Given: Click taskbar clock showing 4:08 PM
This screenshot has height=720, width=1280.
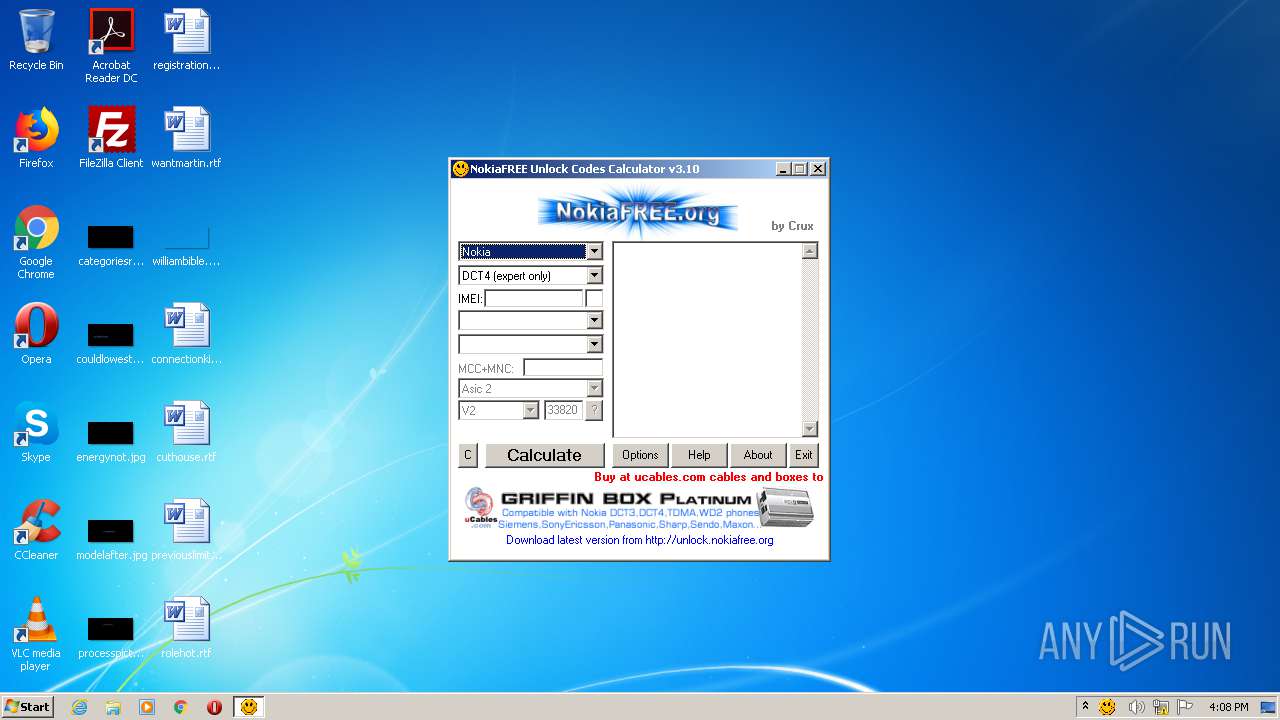Looking at the screenshot, I should 1229,707.
